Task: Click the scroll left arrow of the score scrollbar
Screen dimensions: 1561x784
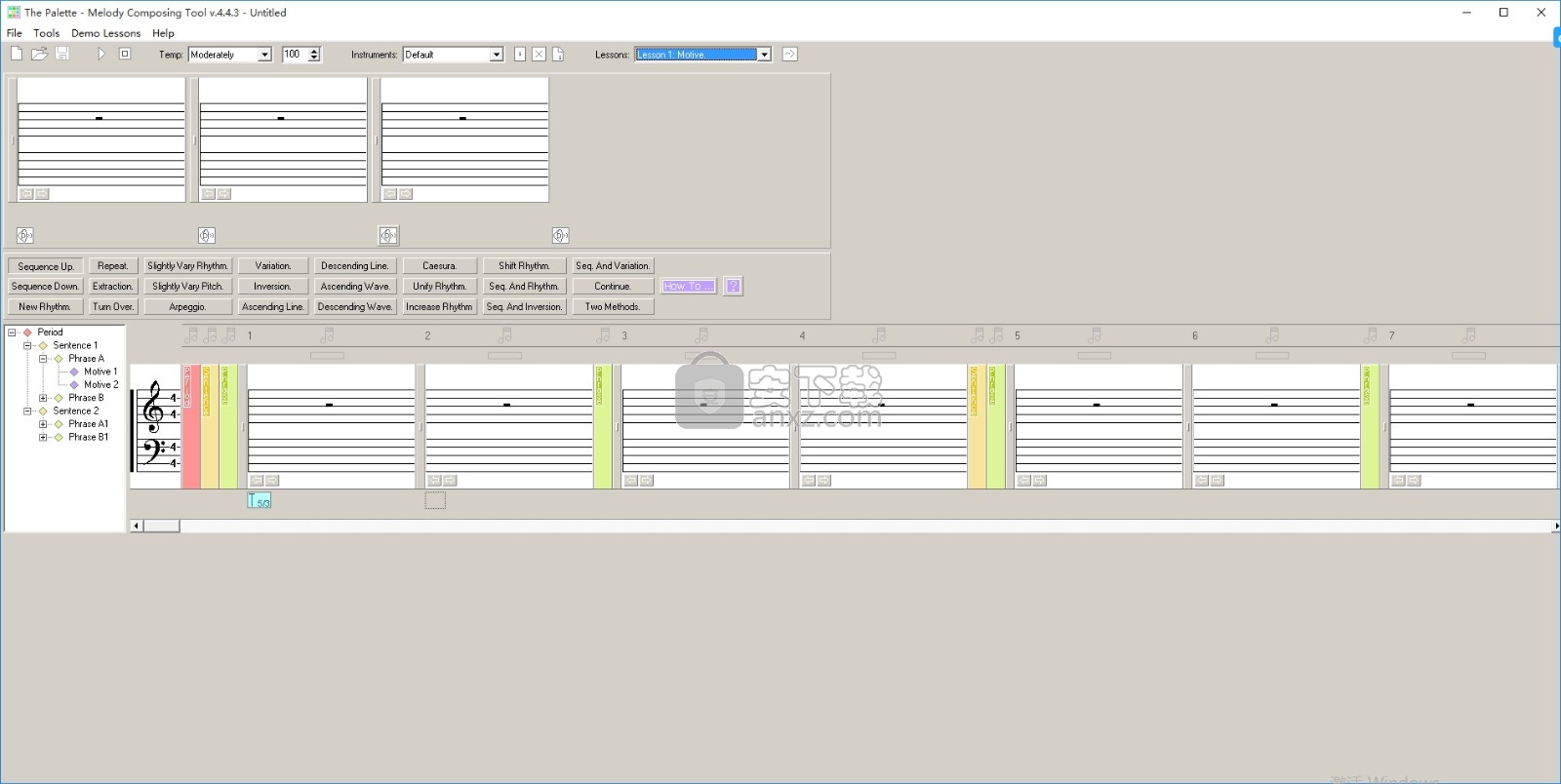Action: pos(137,526)
